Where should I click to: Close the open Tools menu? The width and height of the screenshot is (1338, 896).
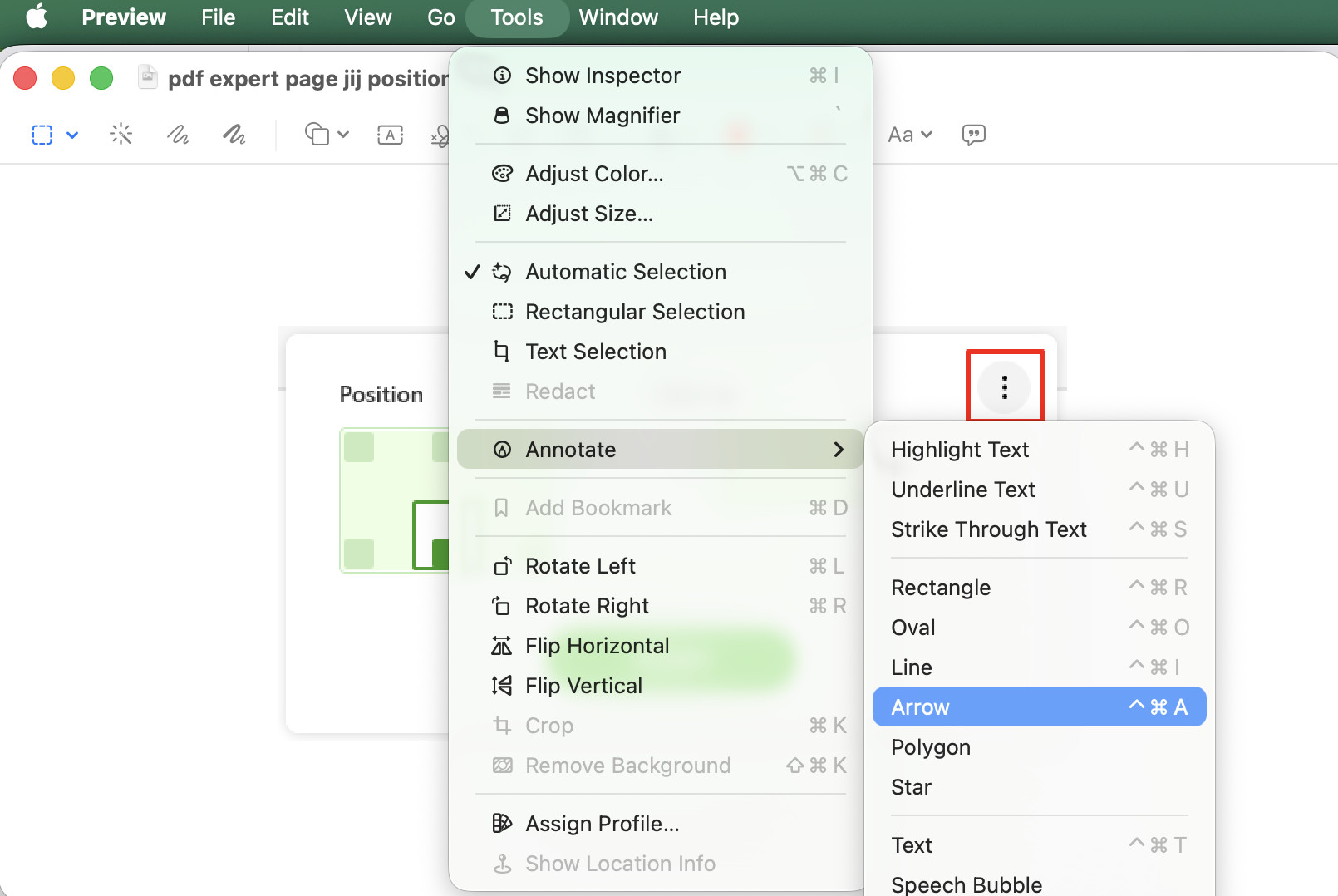517,17
